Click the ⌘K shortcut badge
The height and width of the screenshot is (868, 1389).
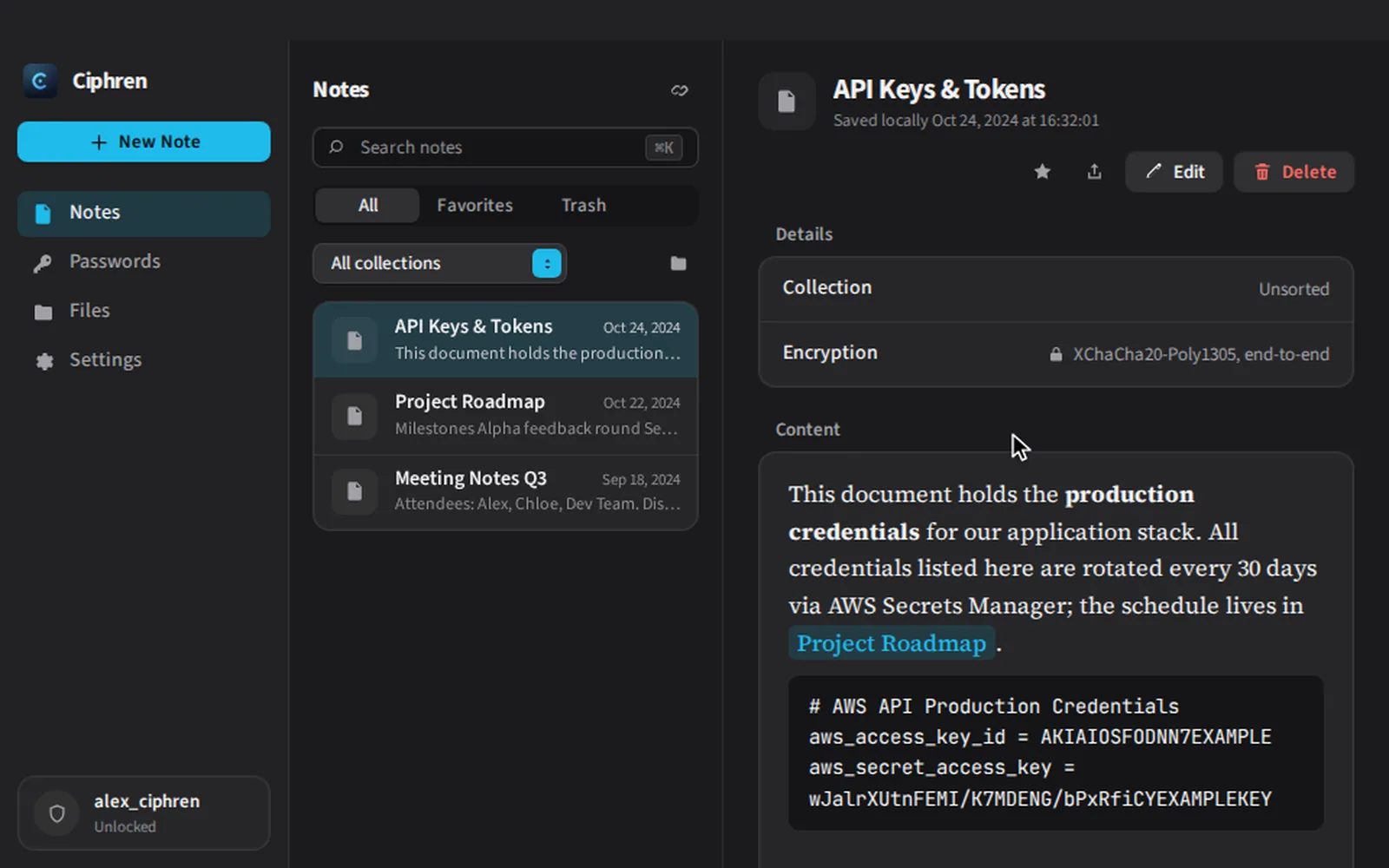(664, 148)
